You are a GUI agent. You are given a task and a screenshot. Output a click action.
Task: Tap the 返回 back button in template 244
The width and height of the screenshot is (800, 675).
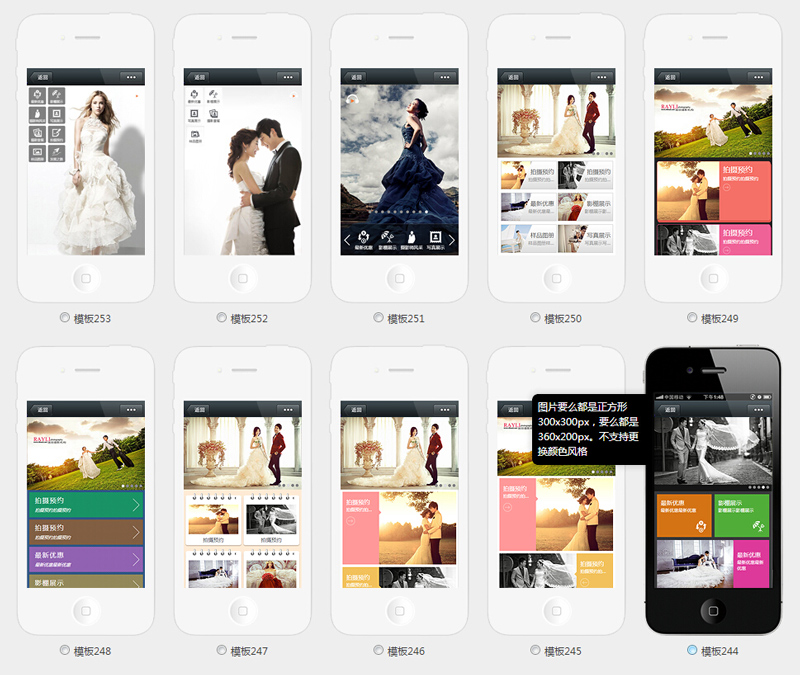click(668, 410)
